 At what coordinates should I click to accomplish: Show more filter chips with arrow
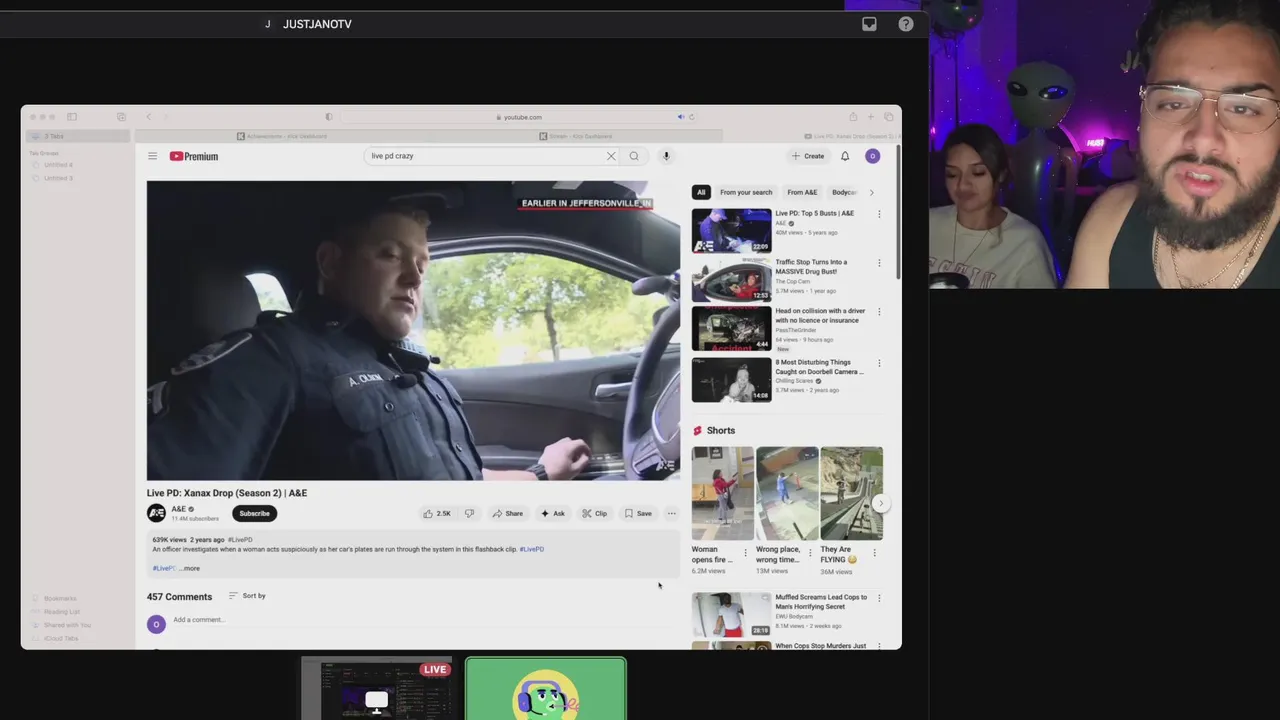(x=871, y=192)
